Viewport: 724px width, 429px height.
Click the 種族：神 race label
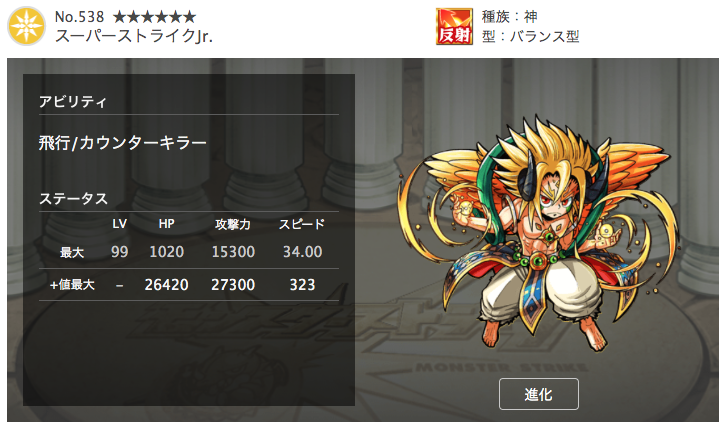509,17
